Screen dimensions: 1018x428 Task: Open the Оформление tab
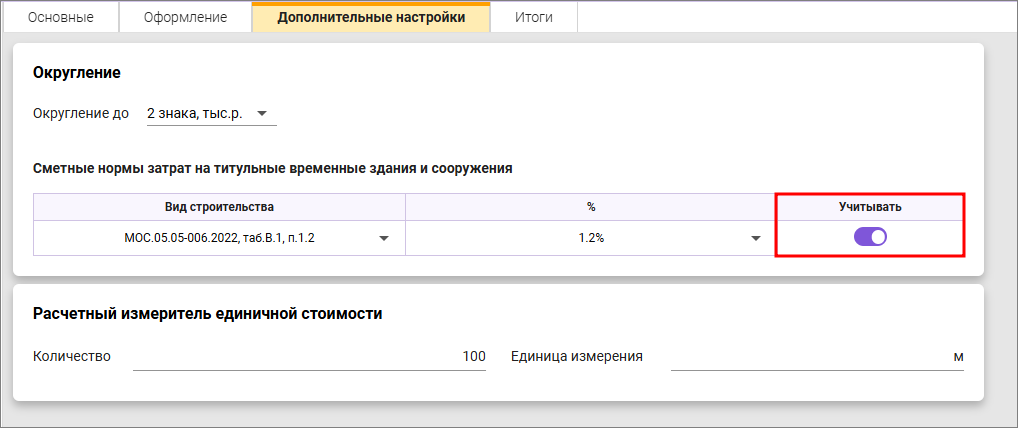coord(185,17)
